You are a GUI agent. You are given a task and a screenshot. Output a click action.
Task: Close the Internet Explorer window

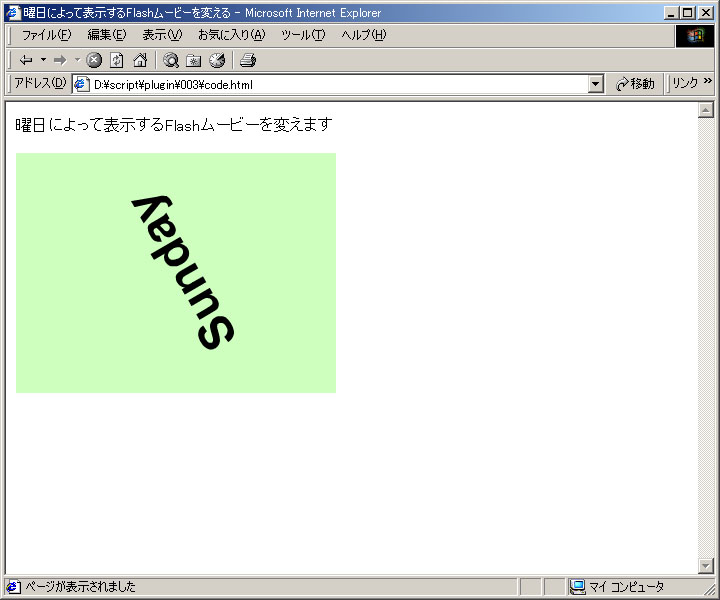pyautogui.click(x=706, y=13)
